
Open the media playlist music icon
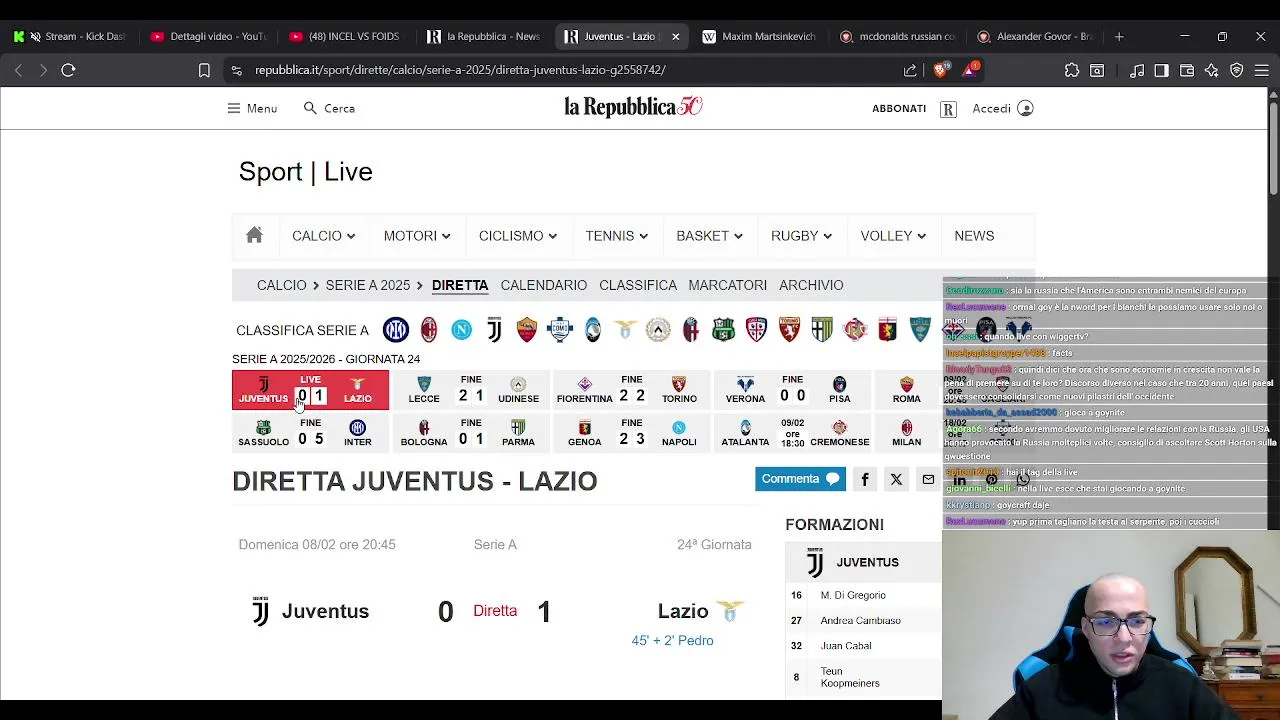(x=1137, y=70)
